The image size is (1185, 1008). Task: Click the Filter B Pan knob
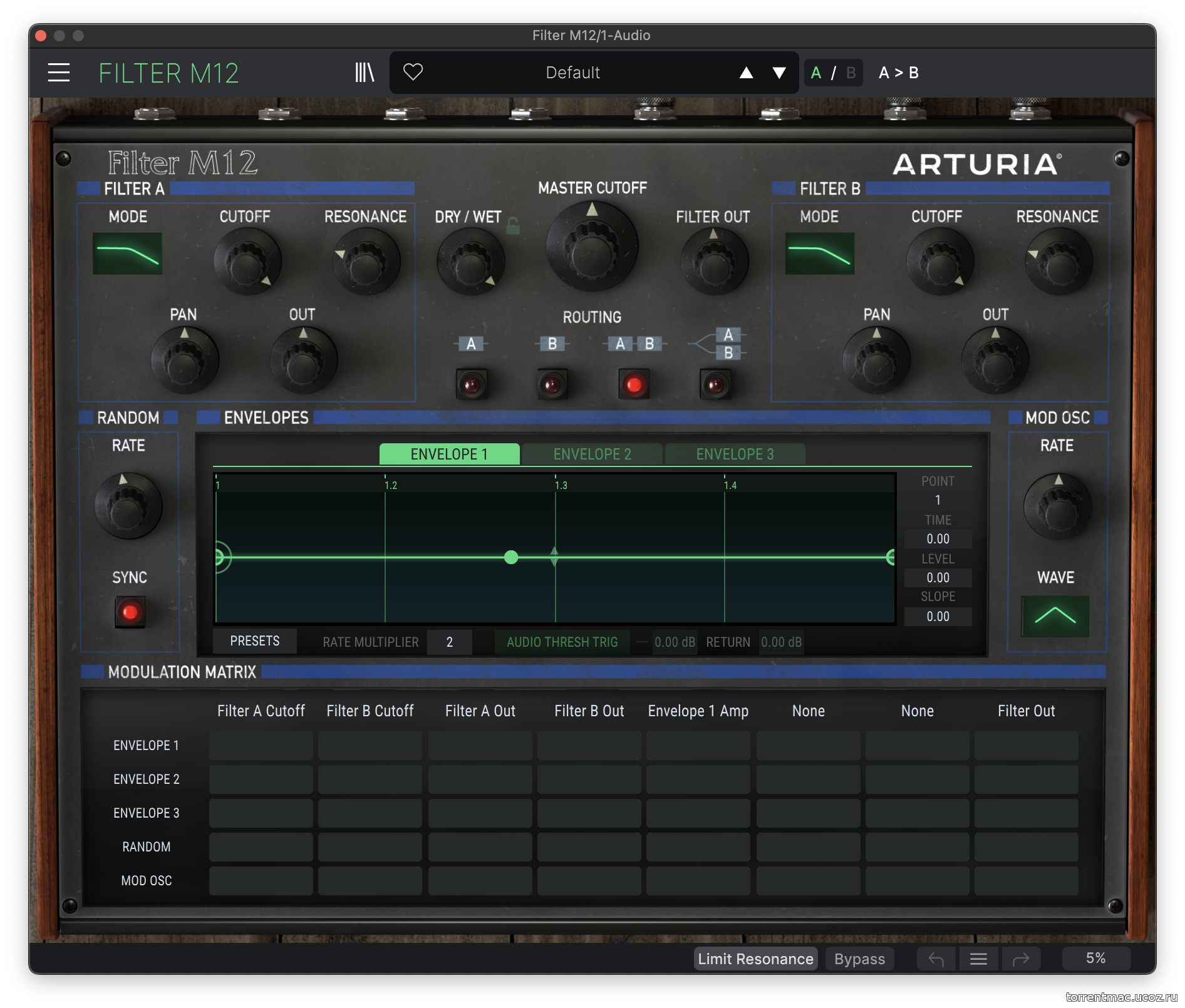click(x=877, y=361)
